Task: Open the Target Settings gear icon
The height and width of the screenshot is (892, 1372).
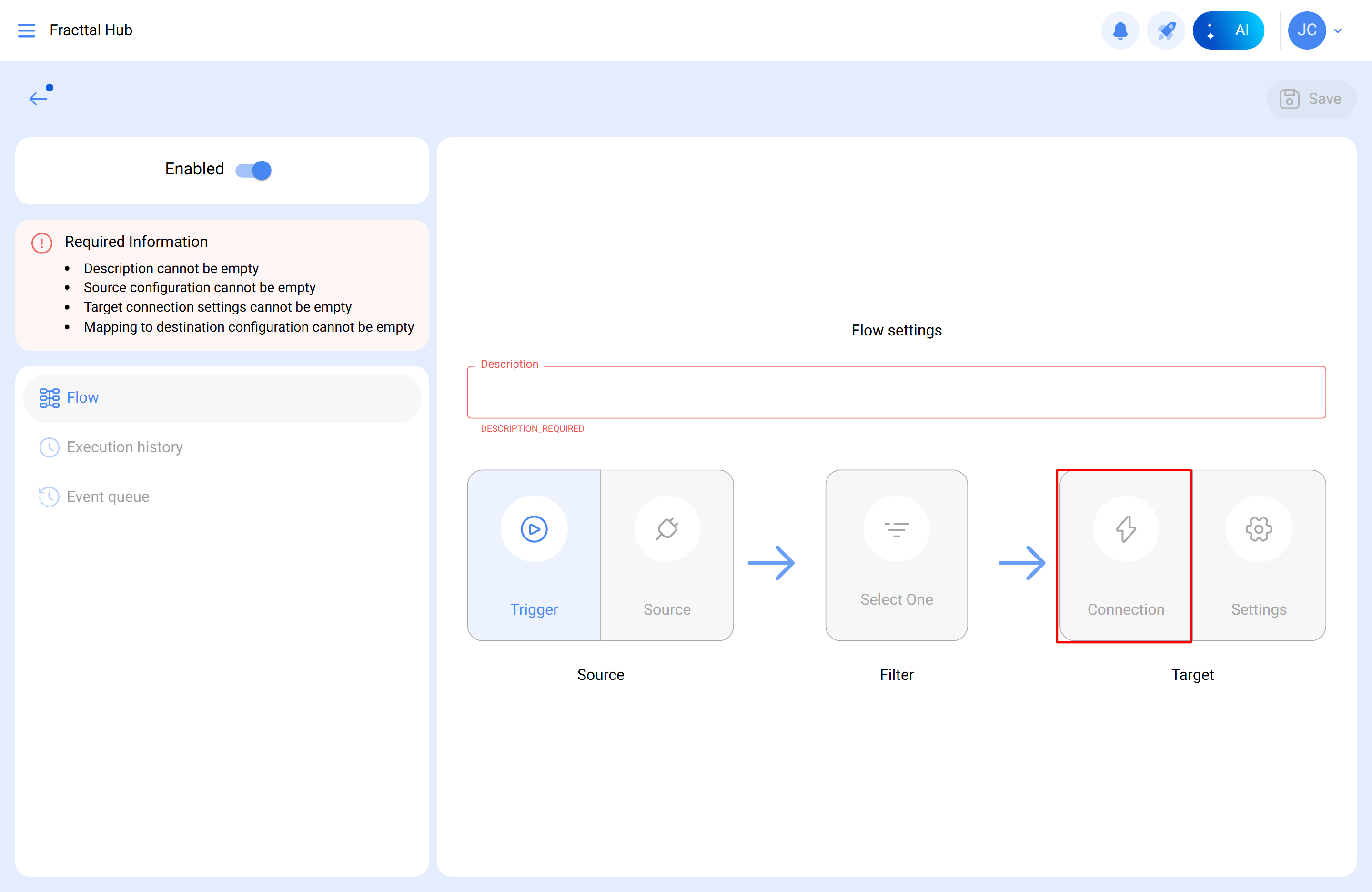Action: click(x=1259, y=529)
